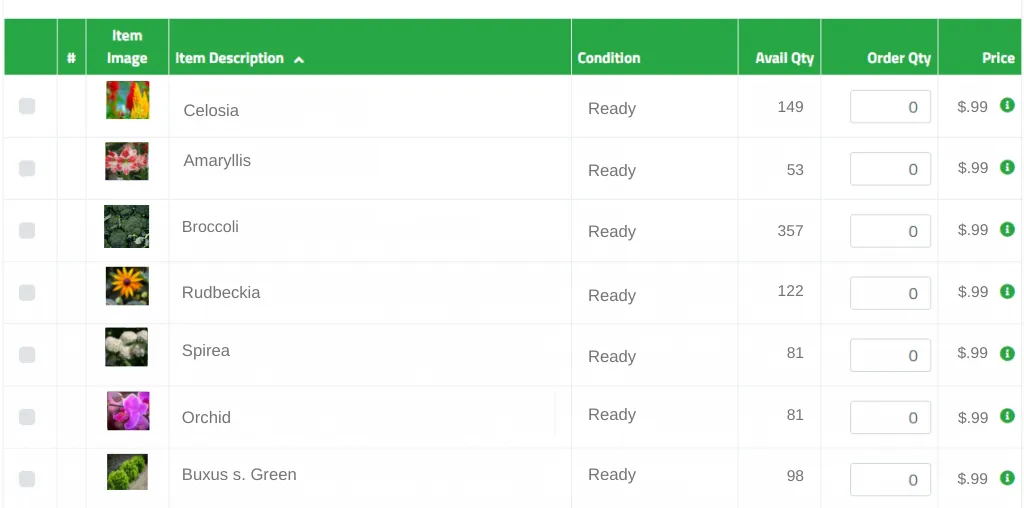Click the info icon beside Celosia price
Screen dimensions: 1024x508
click(1007, 105)
